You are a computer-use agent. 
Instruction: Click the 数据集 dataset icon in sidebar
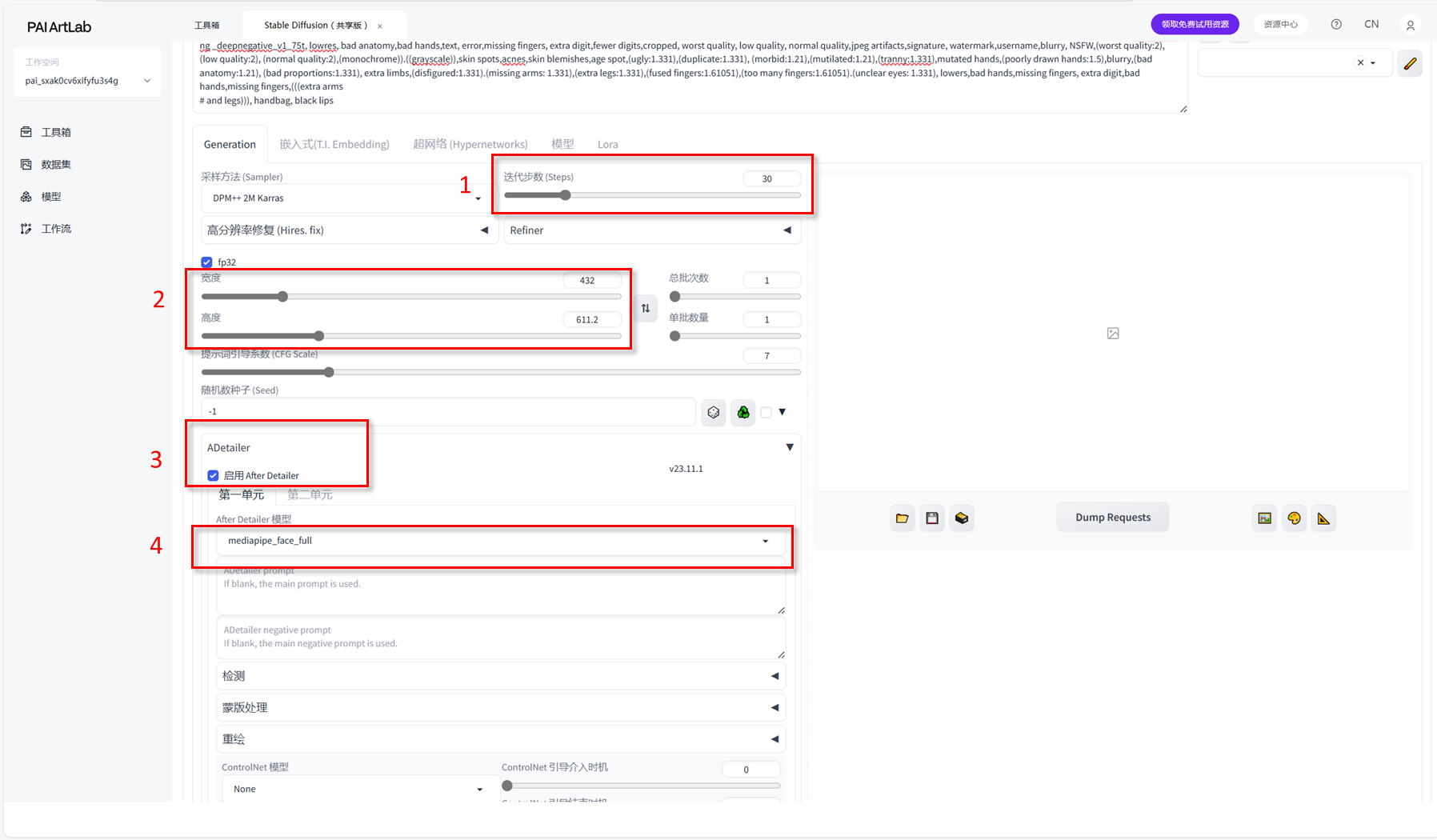(26, 164)
